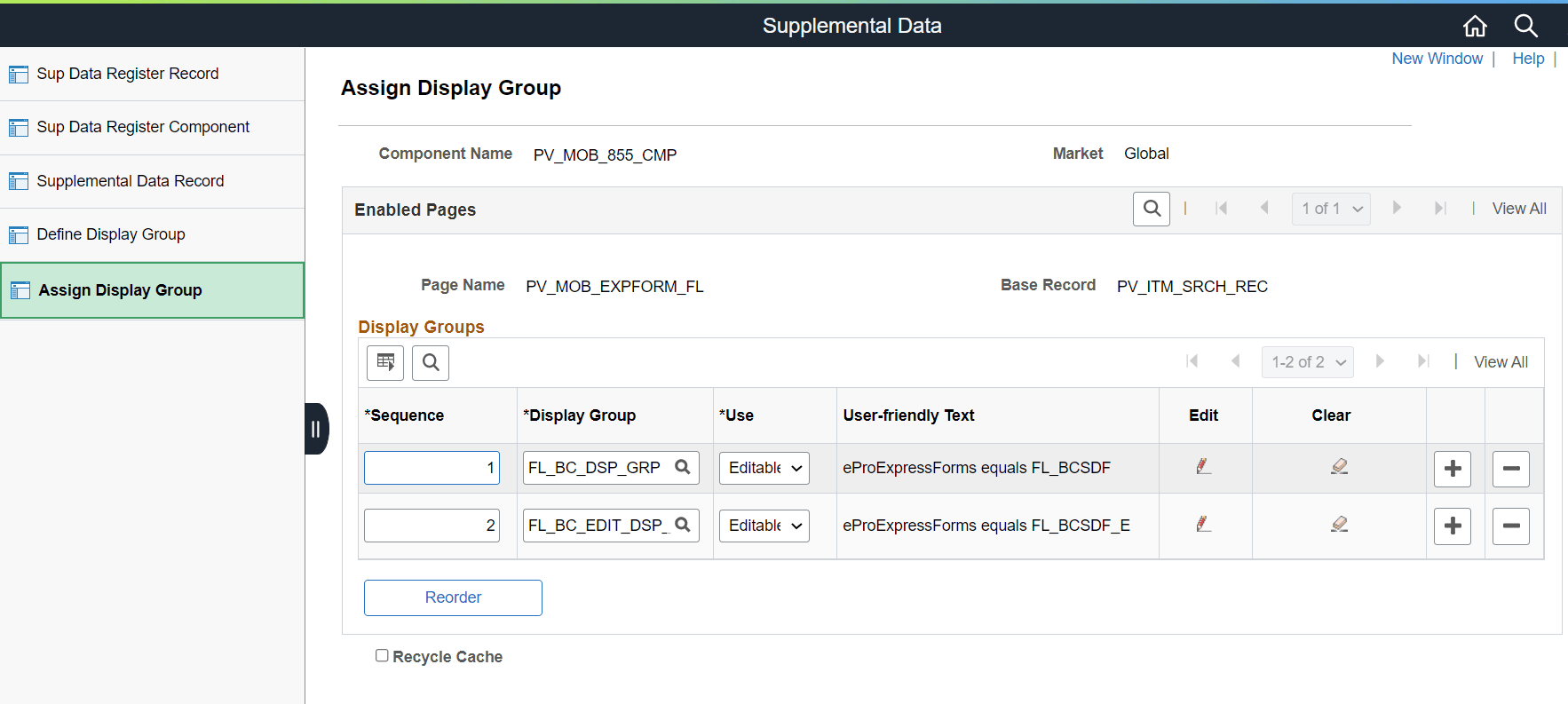
Task: Click the Reorder button
Action: coord(453,597)
